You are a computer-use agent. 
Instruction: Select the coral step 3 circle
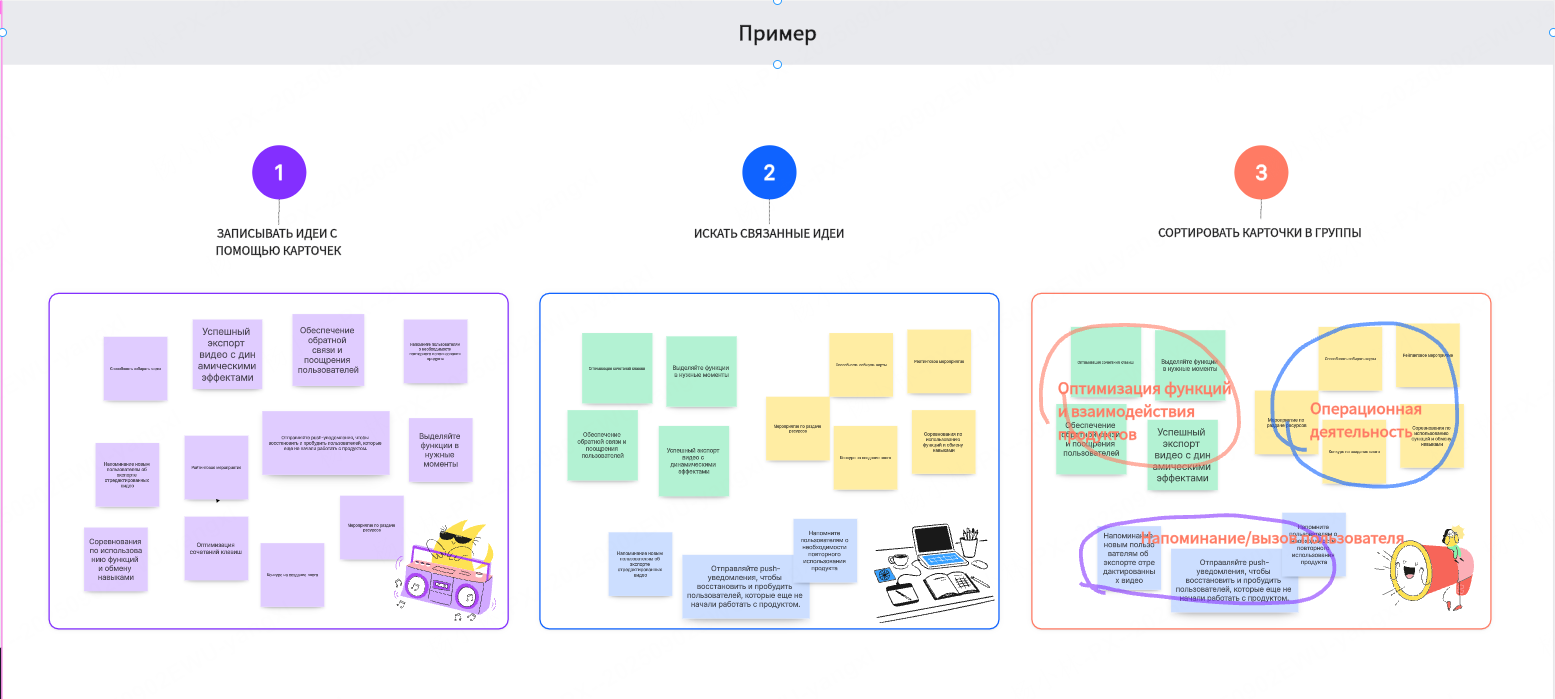tap(1261, 173)
